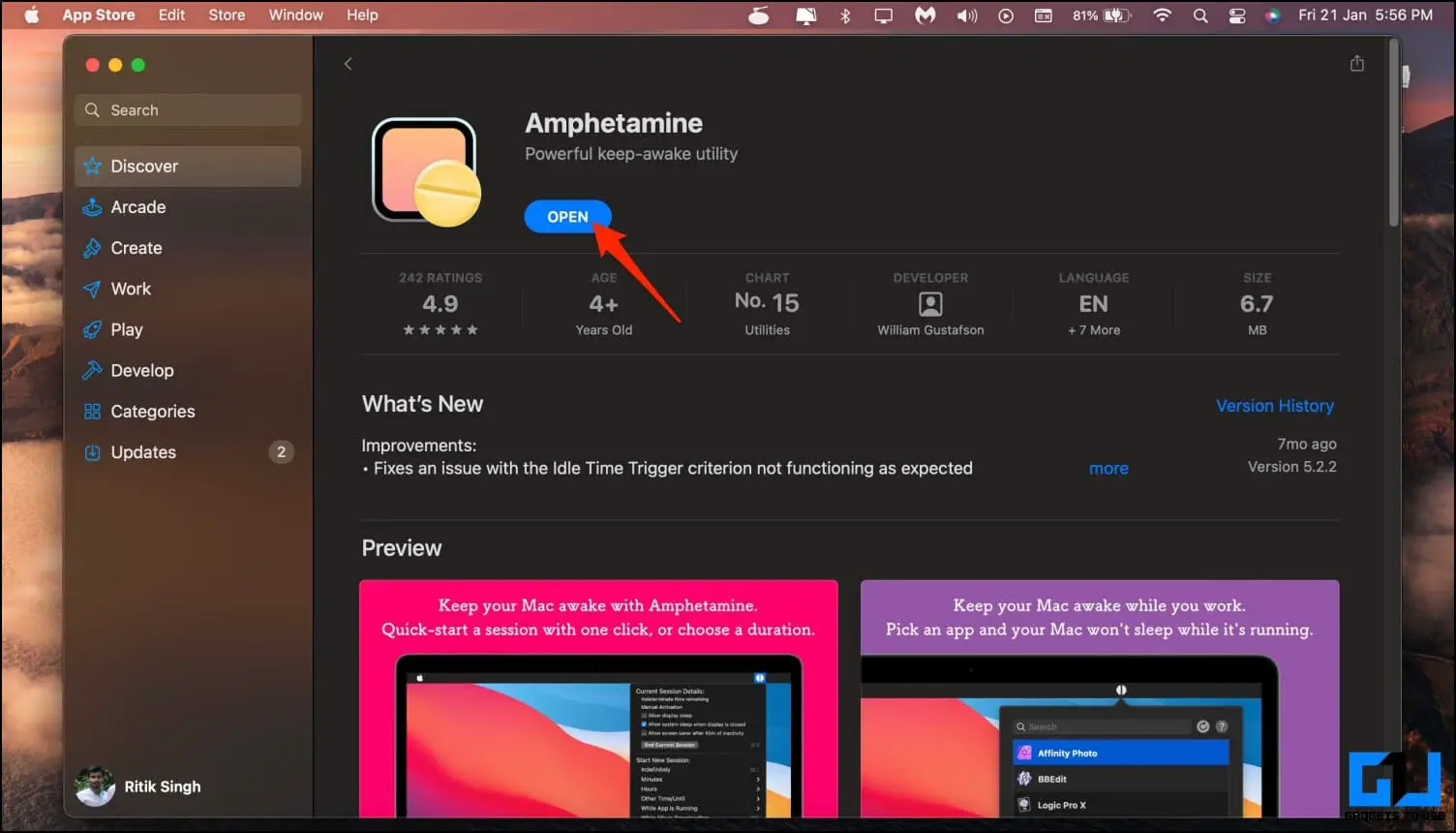Click the Age 4+ rating info
This screenshot has height=833, width=1456.
(604, 304)
